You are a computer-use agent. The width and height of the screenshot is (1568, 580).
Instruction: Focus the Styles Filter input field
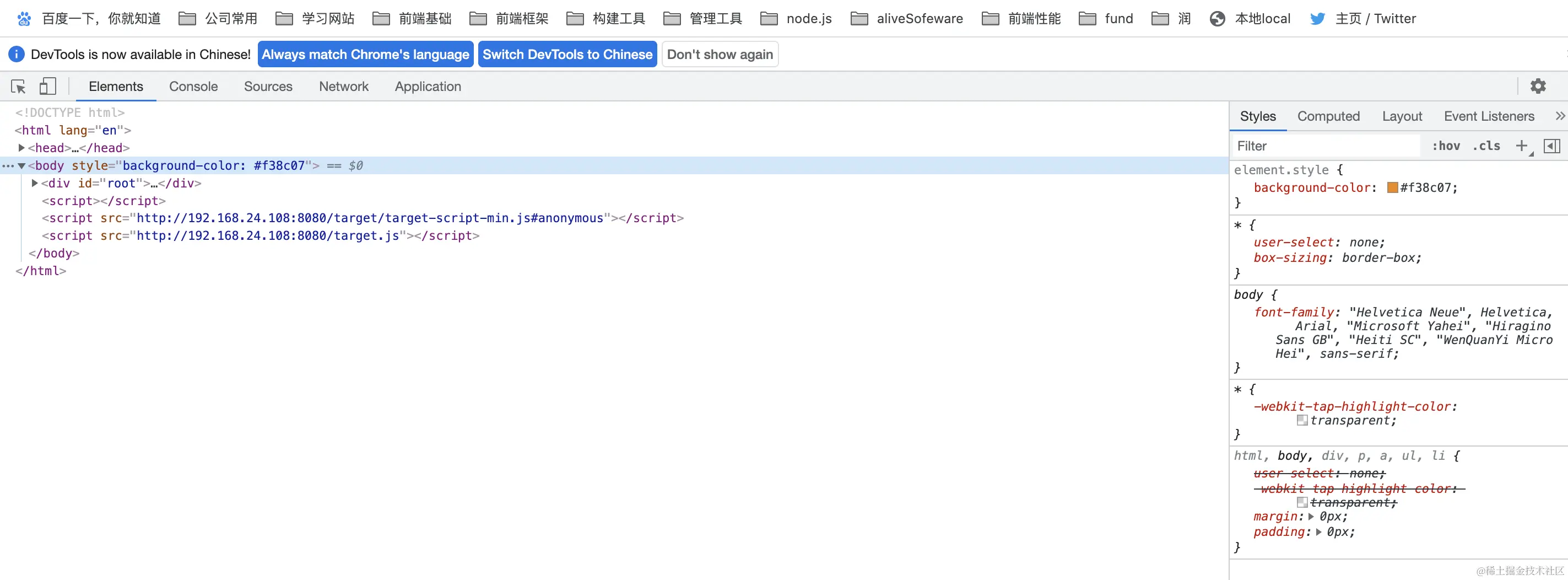[1326, 146]
